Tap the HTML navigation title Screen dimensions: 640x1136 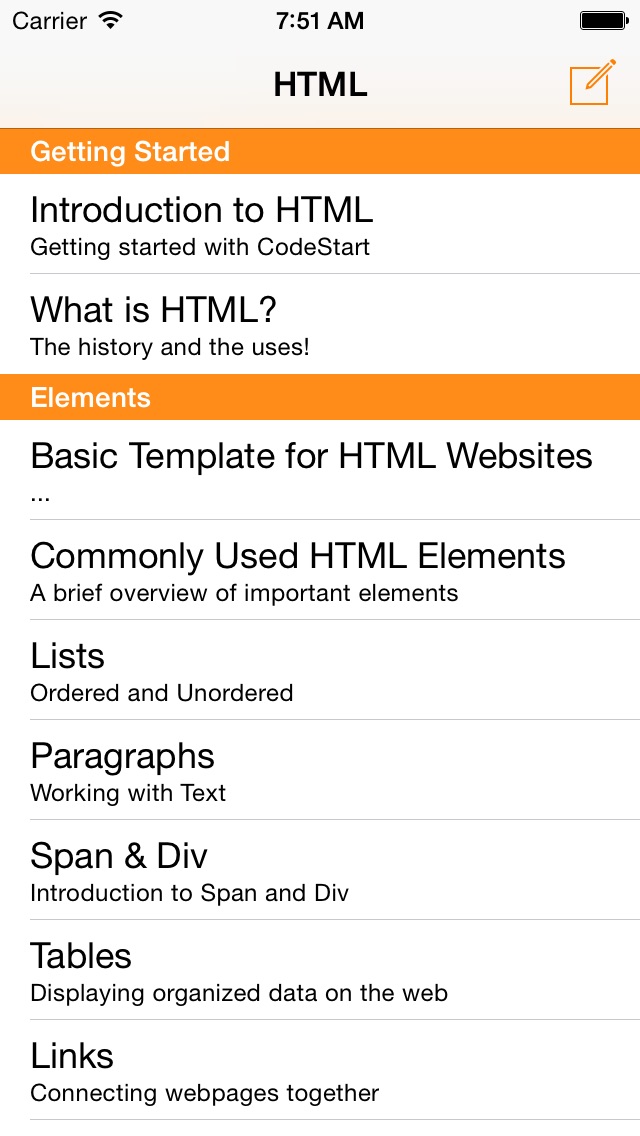coord(320,85)
